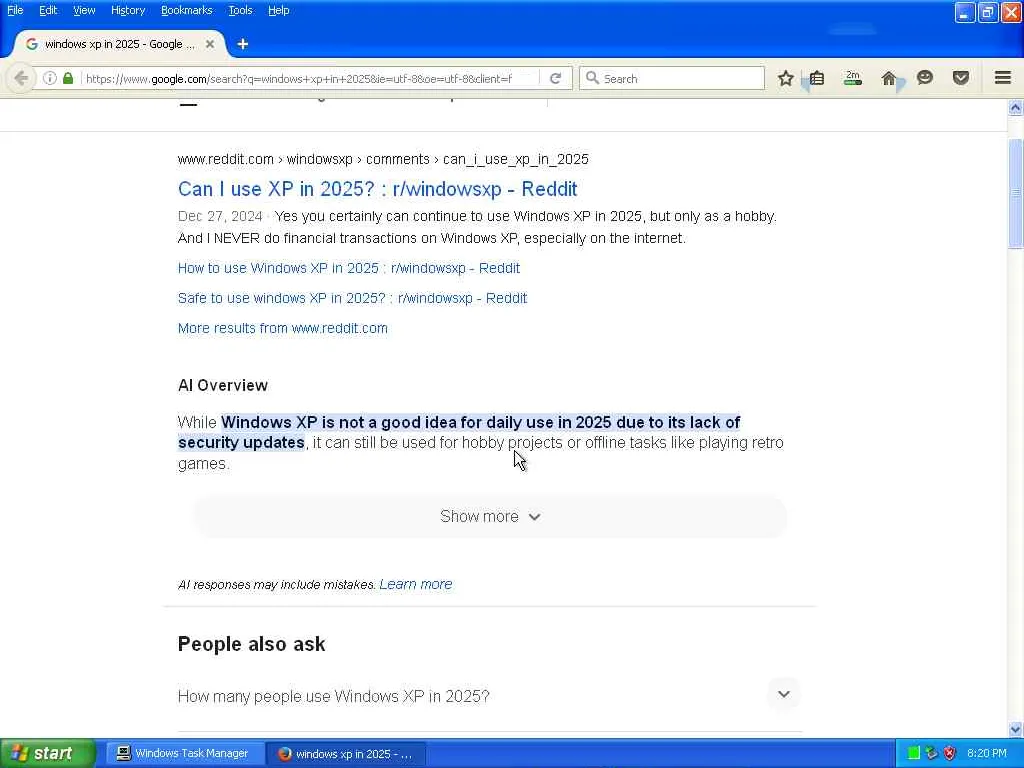Click the green tray icon in system tray
1024x768 pixels.
pos(914,753)
